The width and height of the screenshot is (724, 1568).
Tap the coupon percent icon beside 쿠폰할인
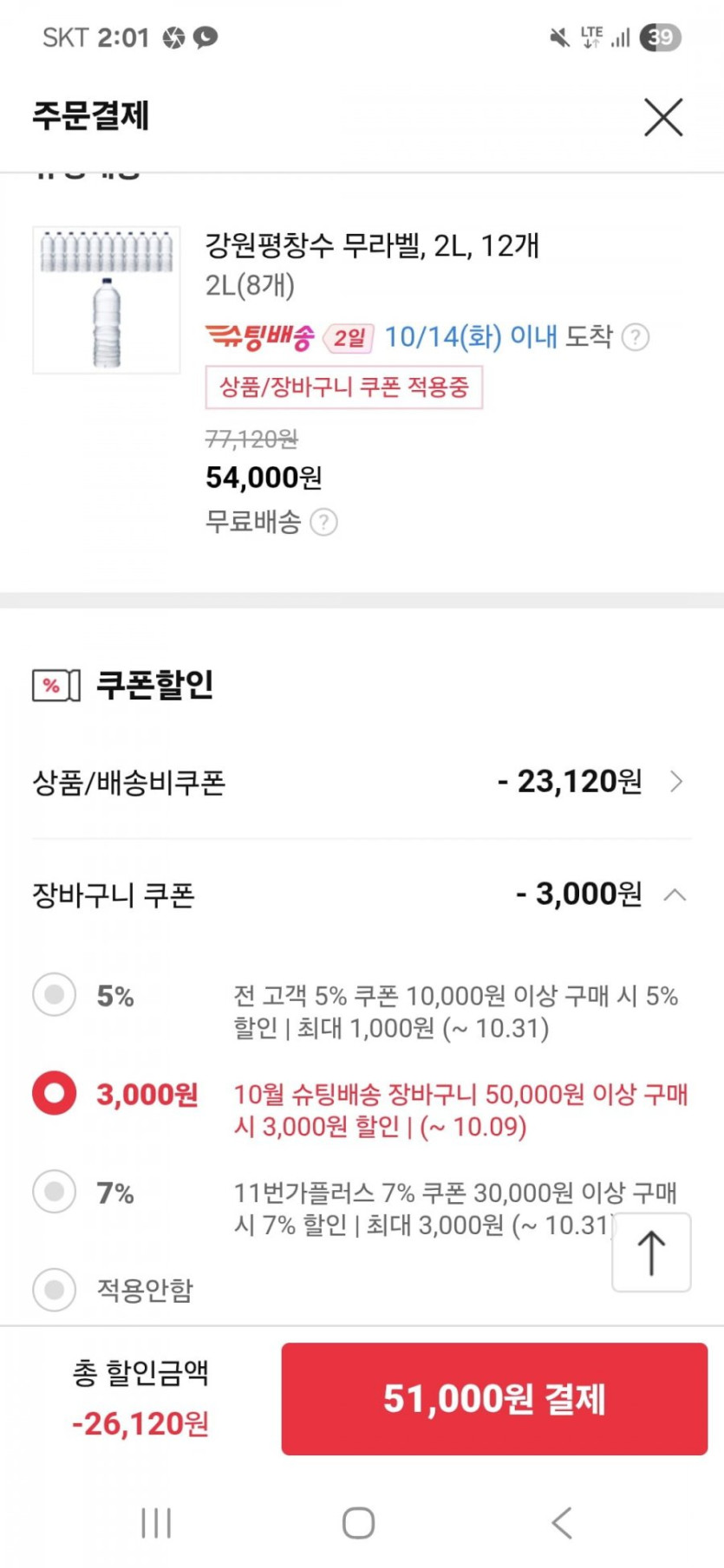click(56, 686)
